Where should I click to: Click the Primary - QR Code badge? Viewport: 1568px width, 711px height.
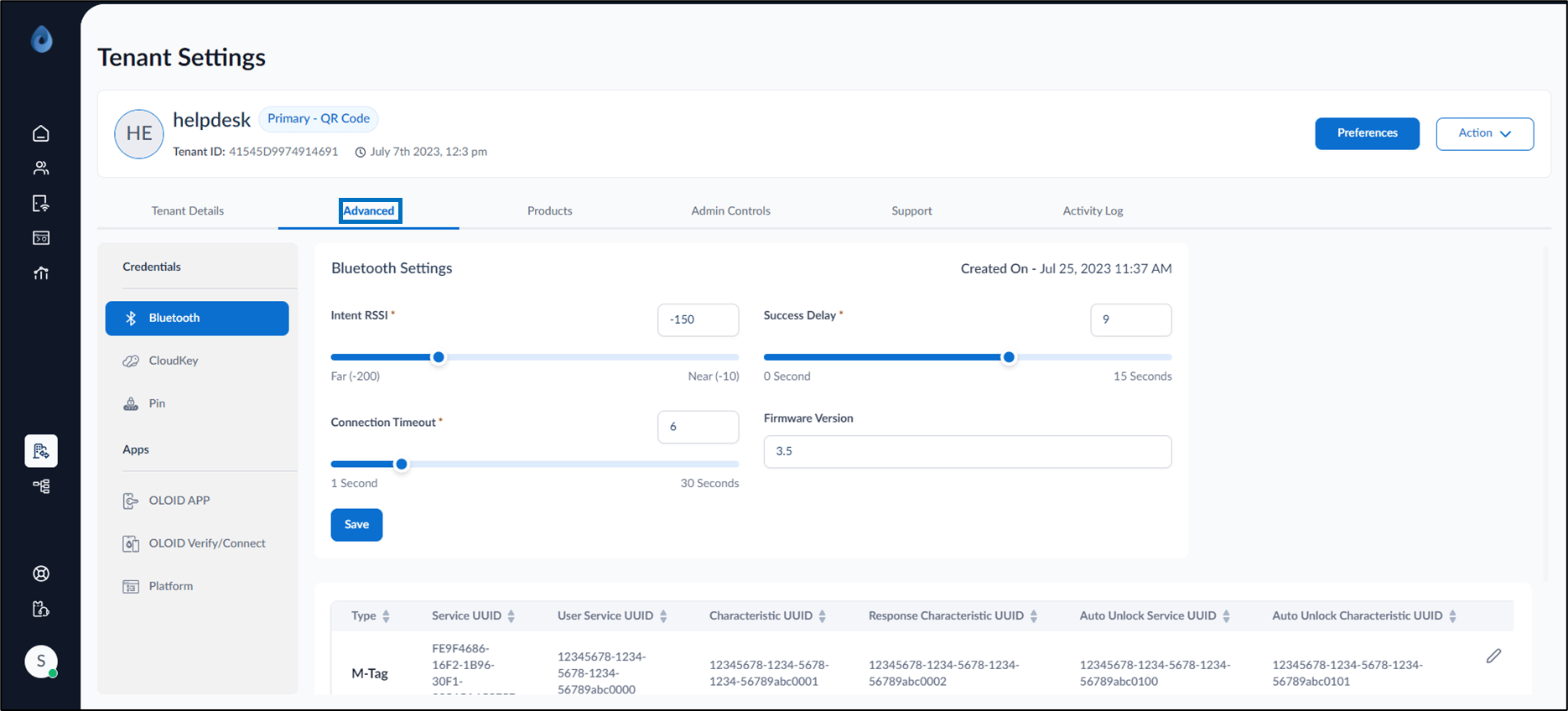click(319, 119)
